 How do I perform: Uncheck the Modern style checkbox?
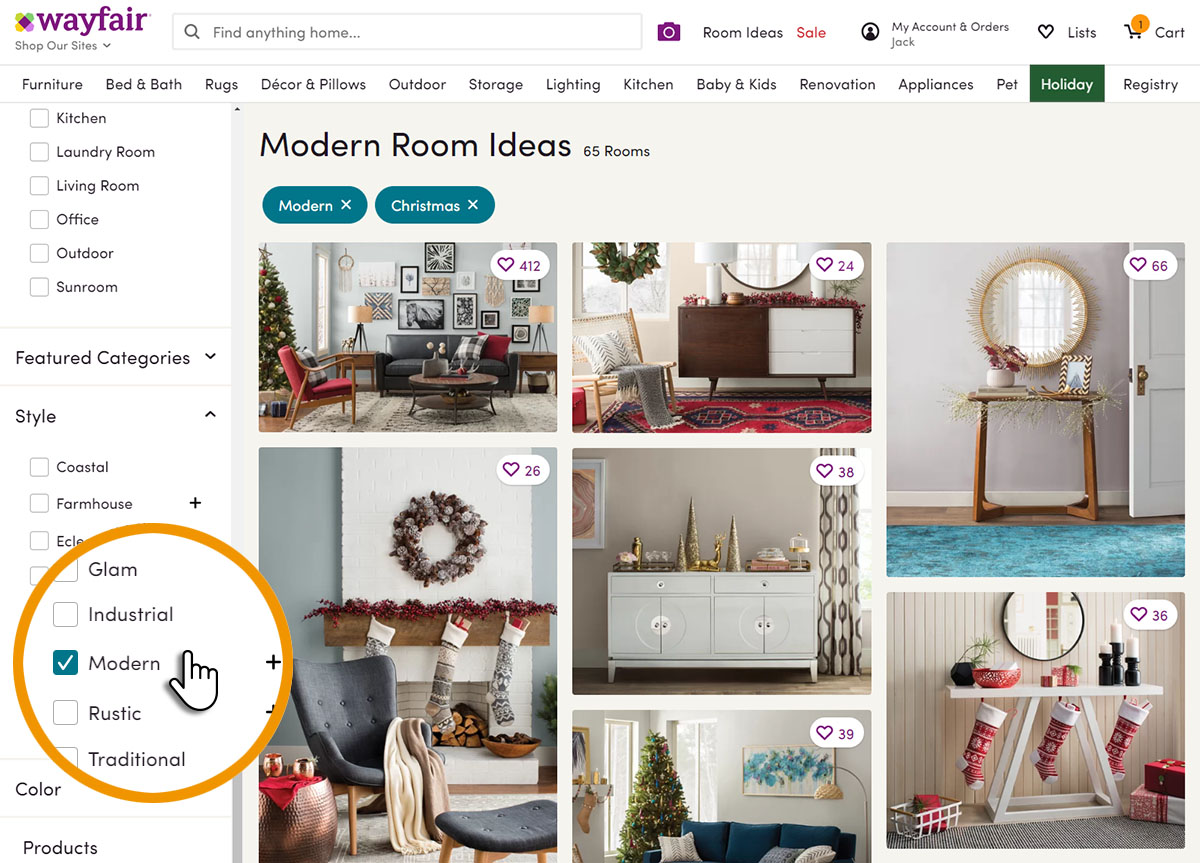(65, 662)
